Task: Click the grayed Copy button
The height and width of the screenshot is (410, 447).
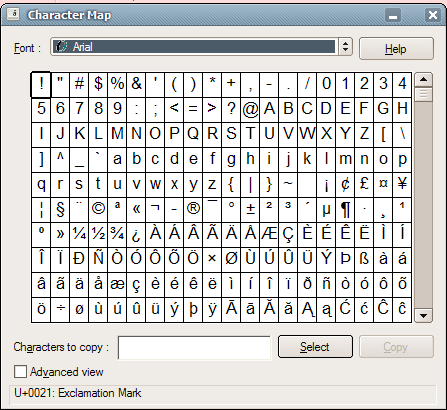Action: tap(396, 347)
